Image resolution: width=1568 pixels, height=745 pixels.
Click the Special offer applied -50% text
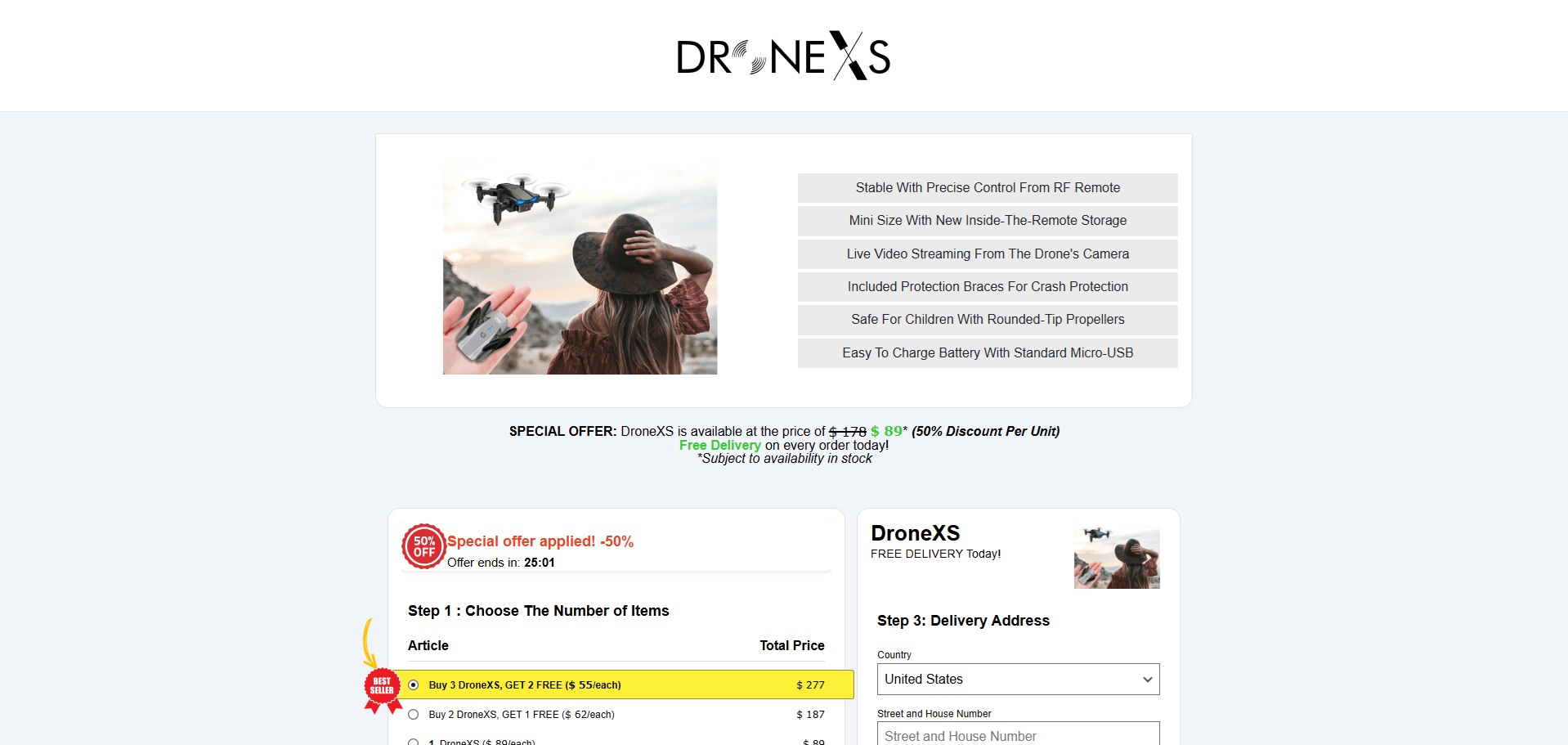[540, 541]
